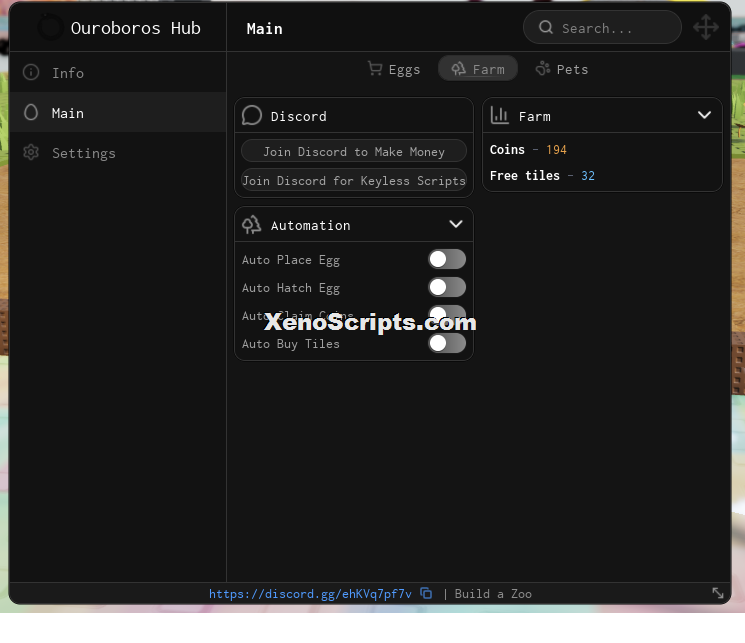
Task: Click the Settings gear icon
Action: coord(31,153)
